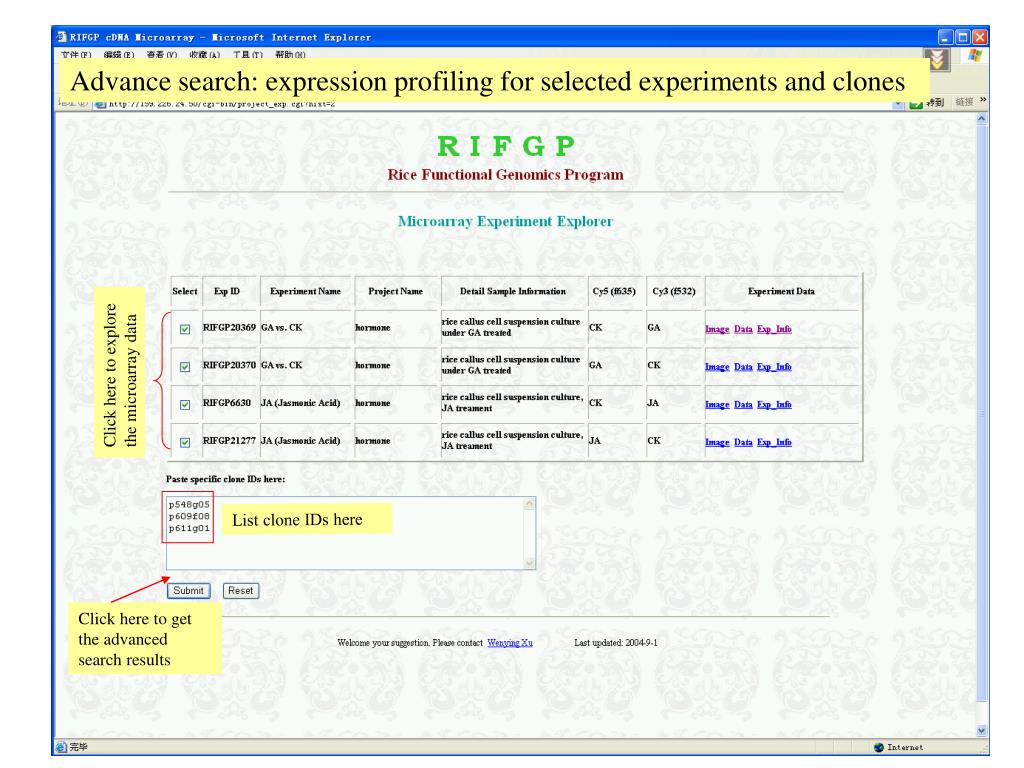The height and width of the screenshot is (768, 1024).
Task: Toggle checkbox for experiment RIFGP20369
Action: tap(185, 329)
